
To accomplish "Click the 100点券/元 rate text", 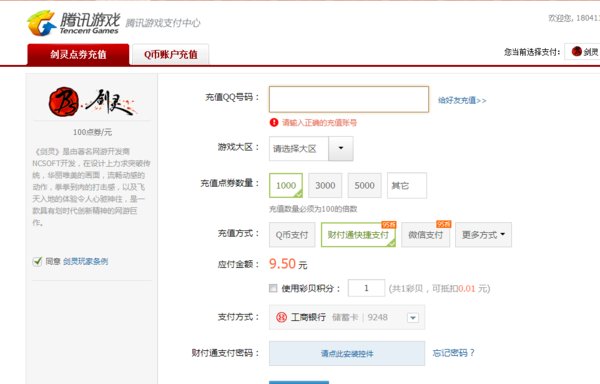I will click(x=92, y=132).
